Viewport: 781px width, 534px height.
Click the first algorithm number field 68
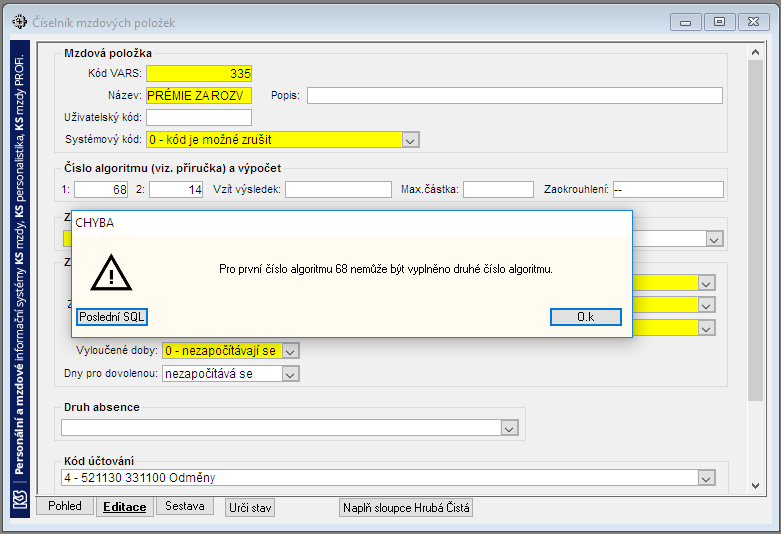coord(101,190)
